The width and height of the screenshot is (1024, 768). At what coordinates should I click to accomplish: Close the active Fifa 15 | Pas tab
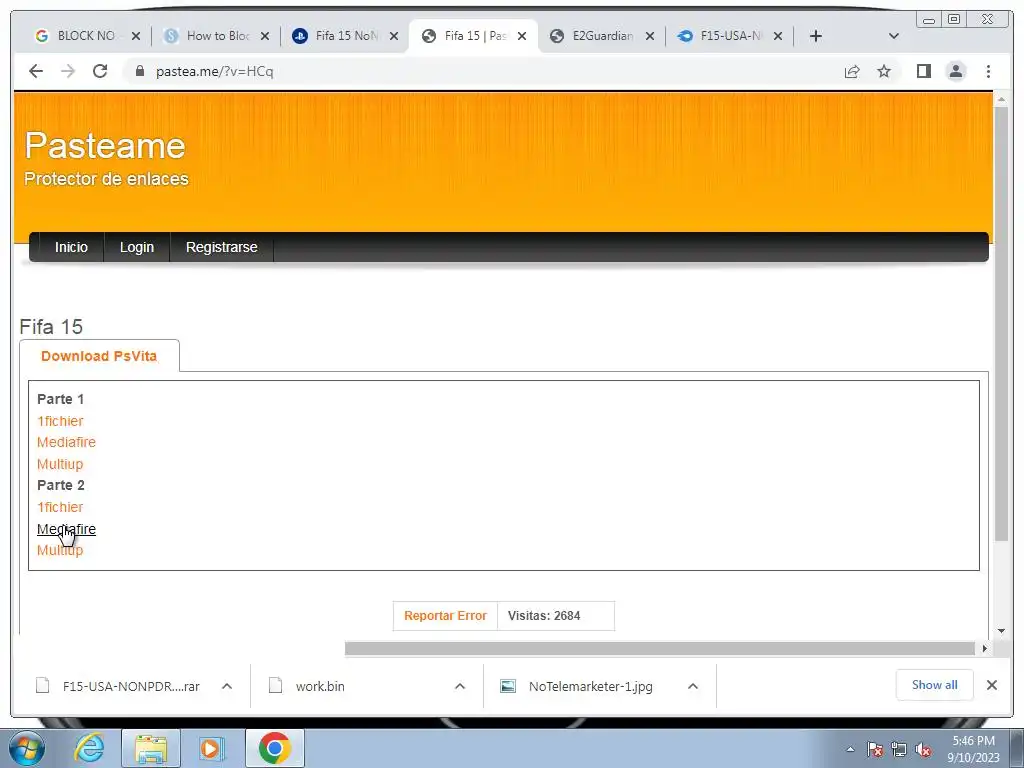(x=522, y=36)
